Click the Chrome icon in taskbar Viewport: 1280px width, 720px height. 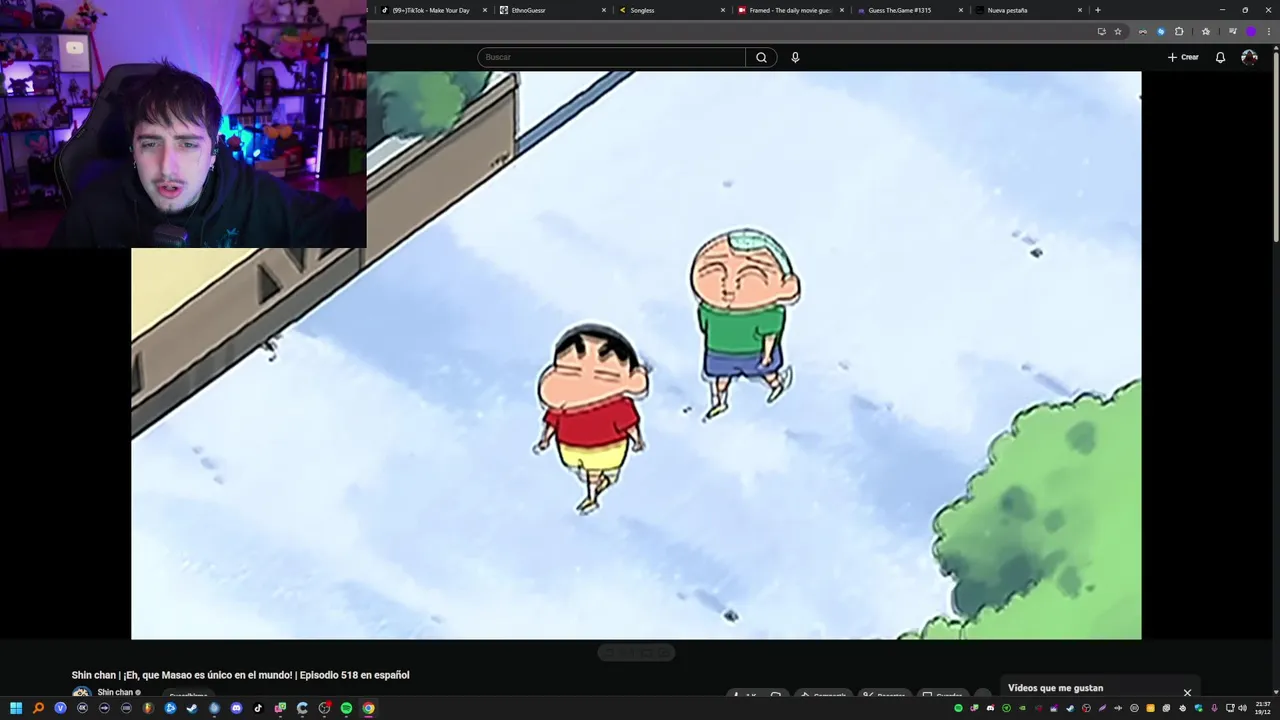point(368,708)
